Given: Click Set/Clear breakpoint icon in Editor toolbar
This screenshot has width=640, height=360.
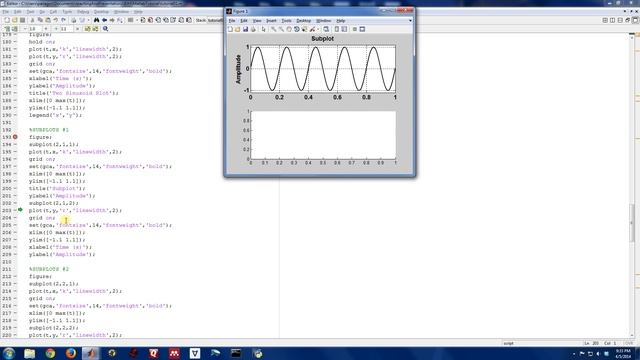Looking at the screenshot, I should coord(143,20).
